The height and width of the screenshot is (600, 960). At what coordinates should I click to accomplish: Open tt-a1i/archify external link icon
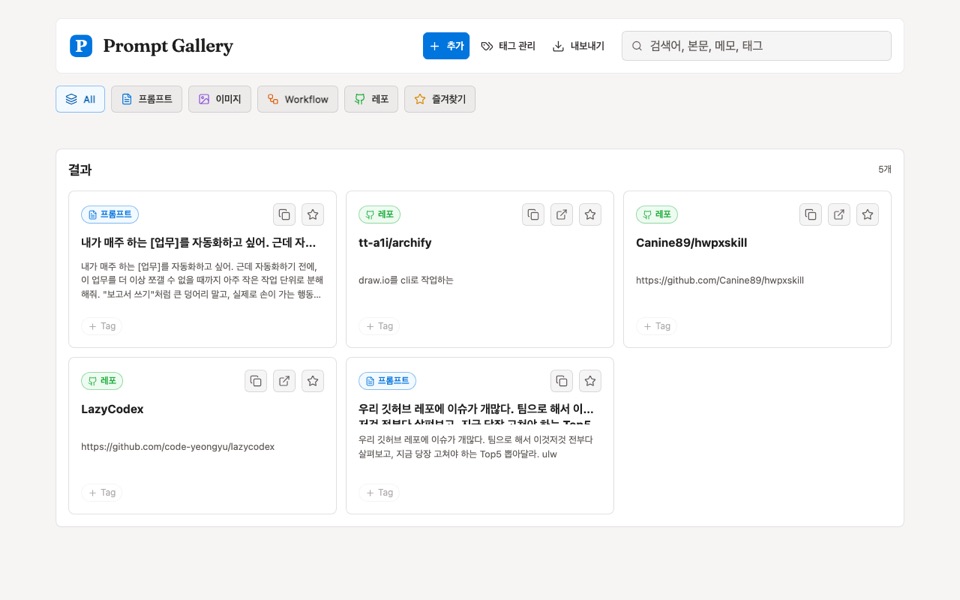(x=561, y=214)
